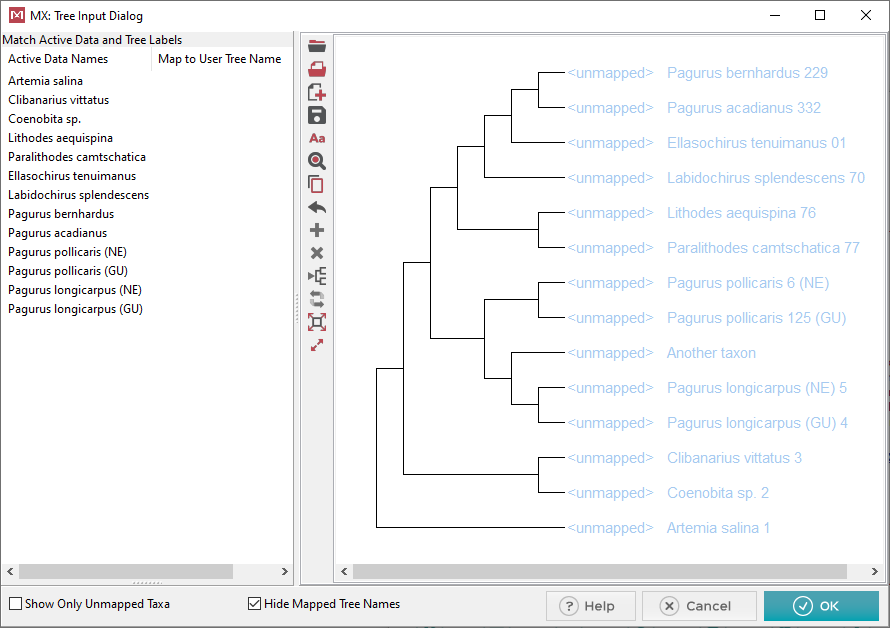Click the undo arrow icon
The image size is (890, 628).
pos(317,208)
